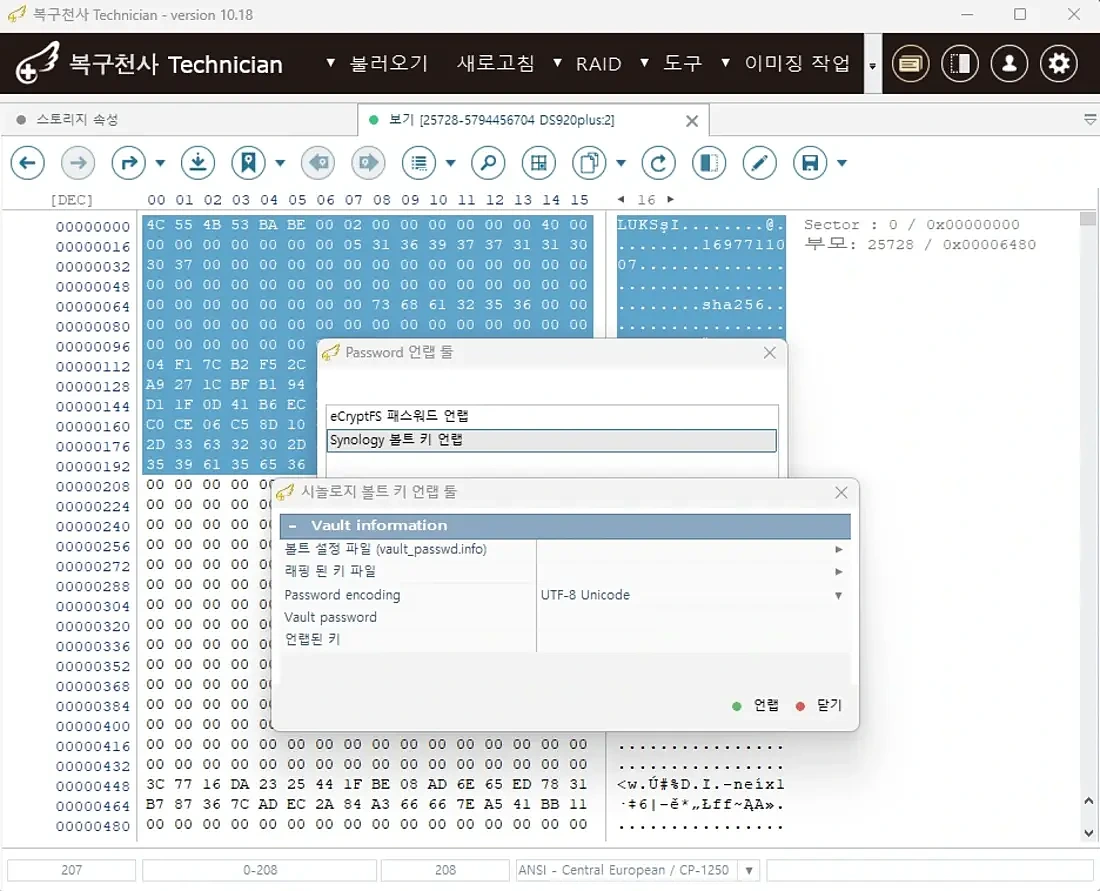This screenshot has height=891, width=1100.
Task: Click the back arrow toolbar icon
Action: [28, 163]
